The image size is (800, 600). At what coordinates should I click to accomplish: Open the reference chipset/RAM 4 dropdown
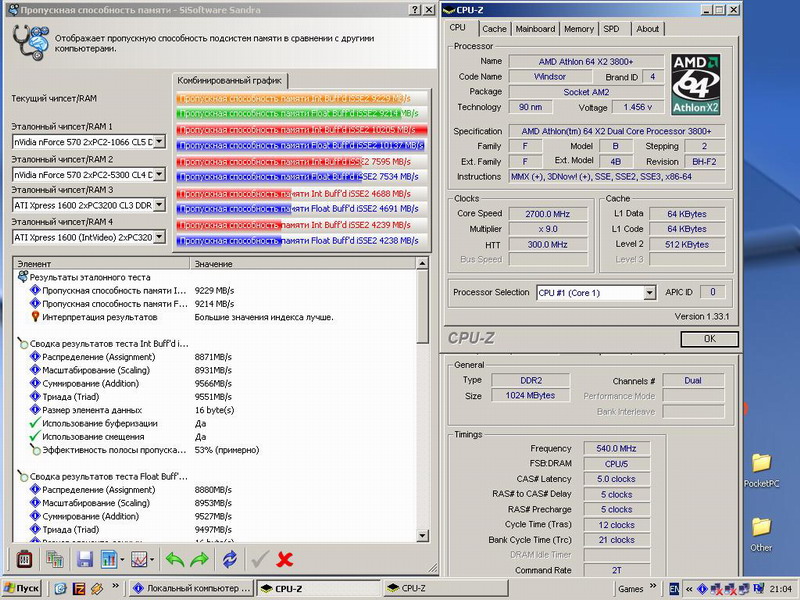coord(159,237)
